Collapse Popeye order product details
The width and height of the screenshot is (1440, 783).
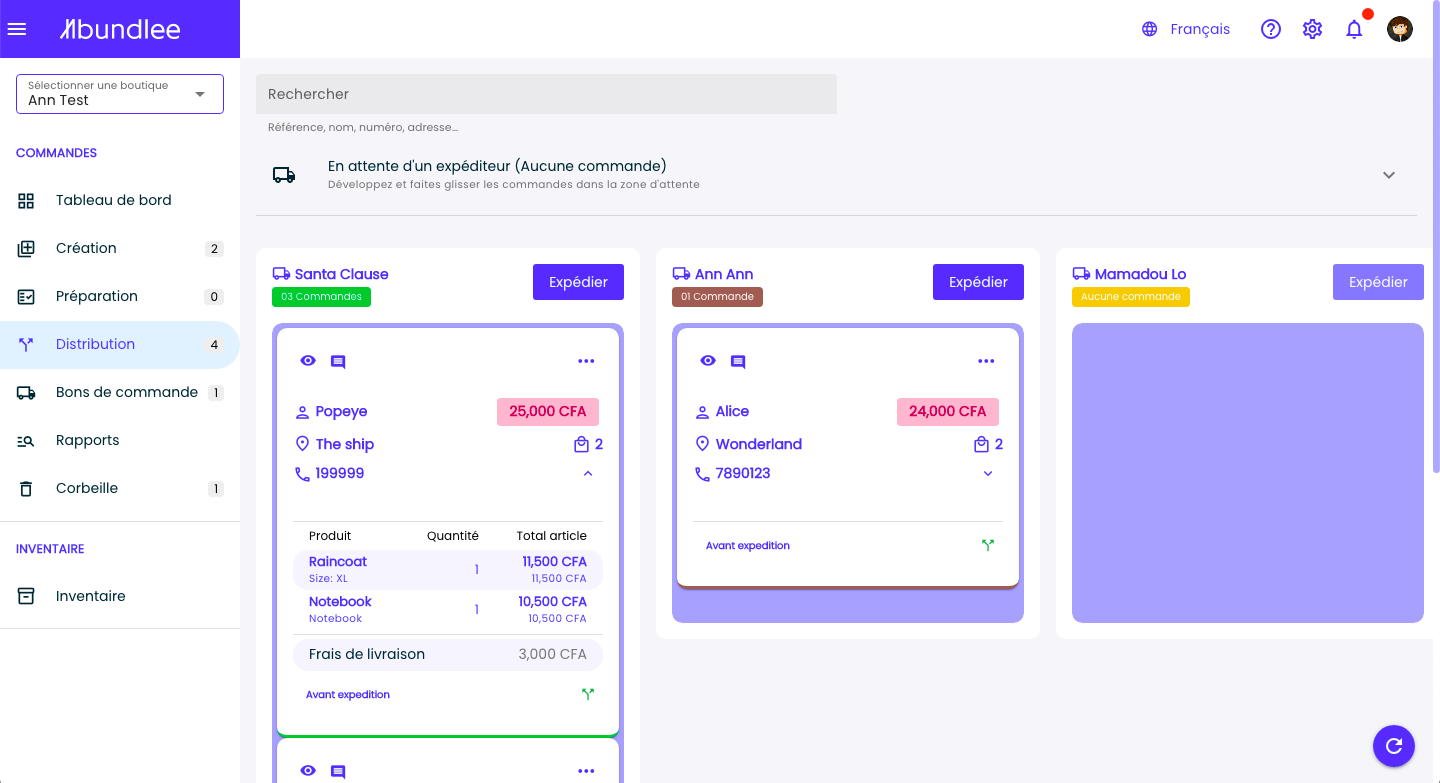588,474
